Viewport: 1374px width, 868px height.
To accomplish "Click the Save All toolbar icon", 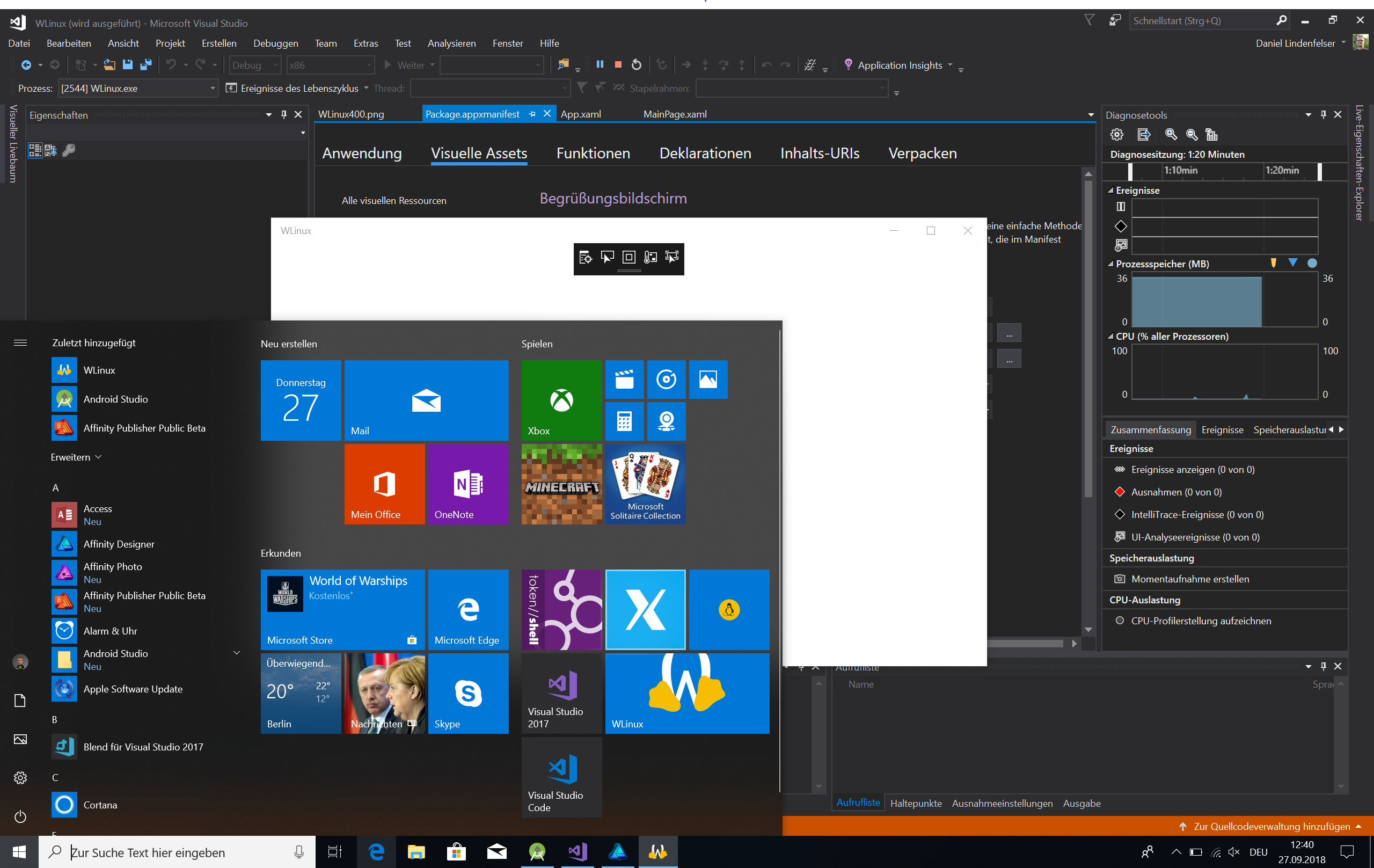I will coord(146,64).
